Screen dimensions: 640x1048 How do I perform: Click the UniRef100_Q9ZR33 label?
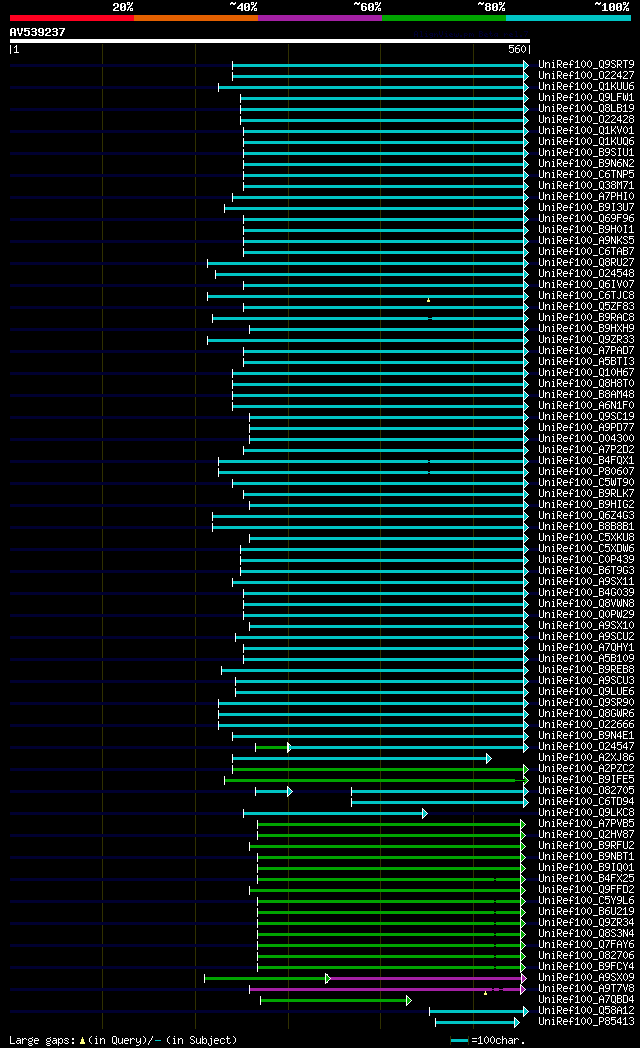pyautogui.click(x=586, y=340)
